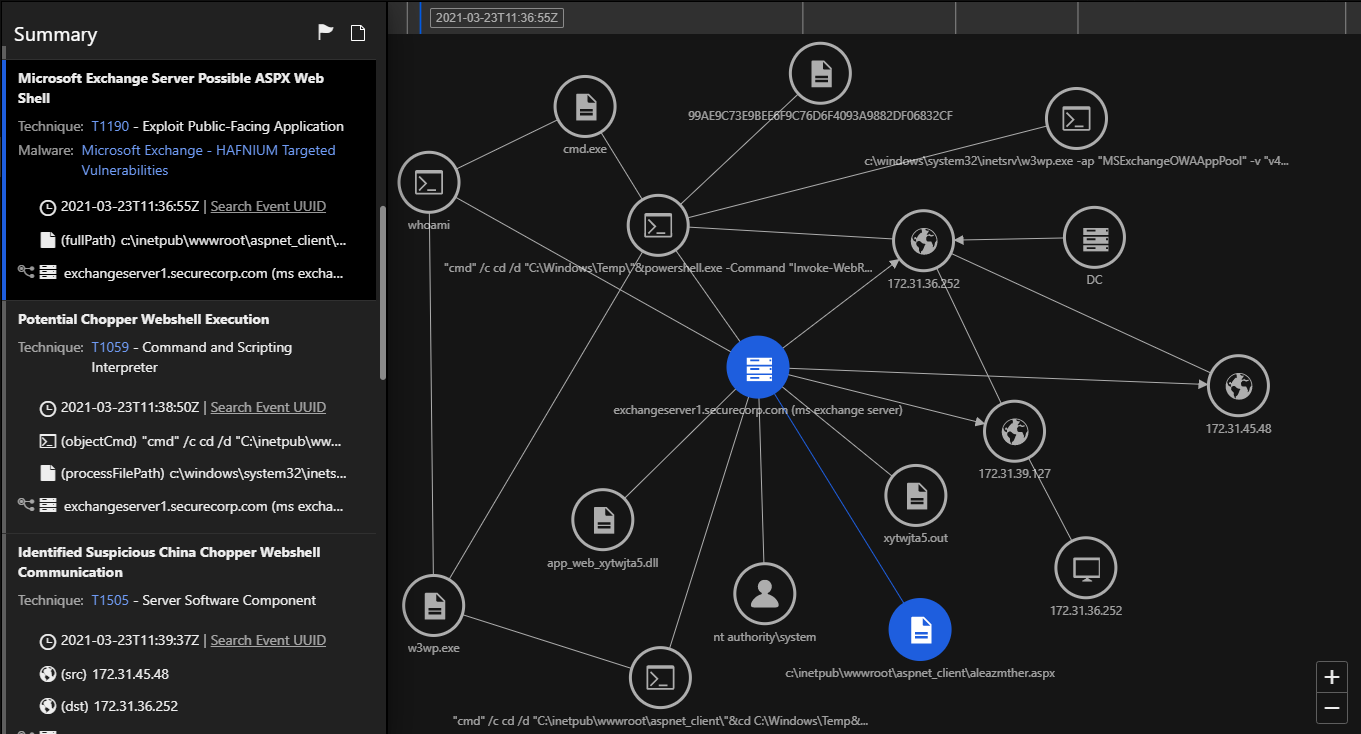Select the powershell Invoke-WebRequest command node
This screenshot has width=1361, height=734.
658,226
